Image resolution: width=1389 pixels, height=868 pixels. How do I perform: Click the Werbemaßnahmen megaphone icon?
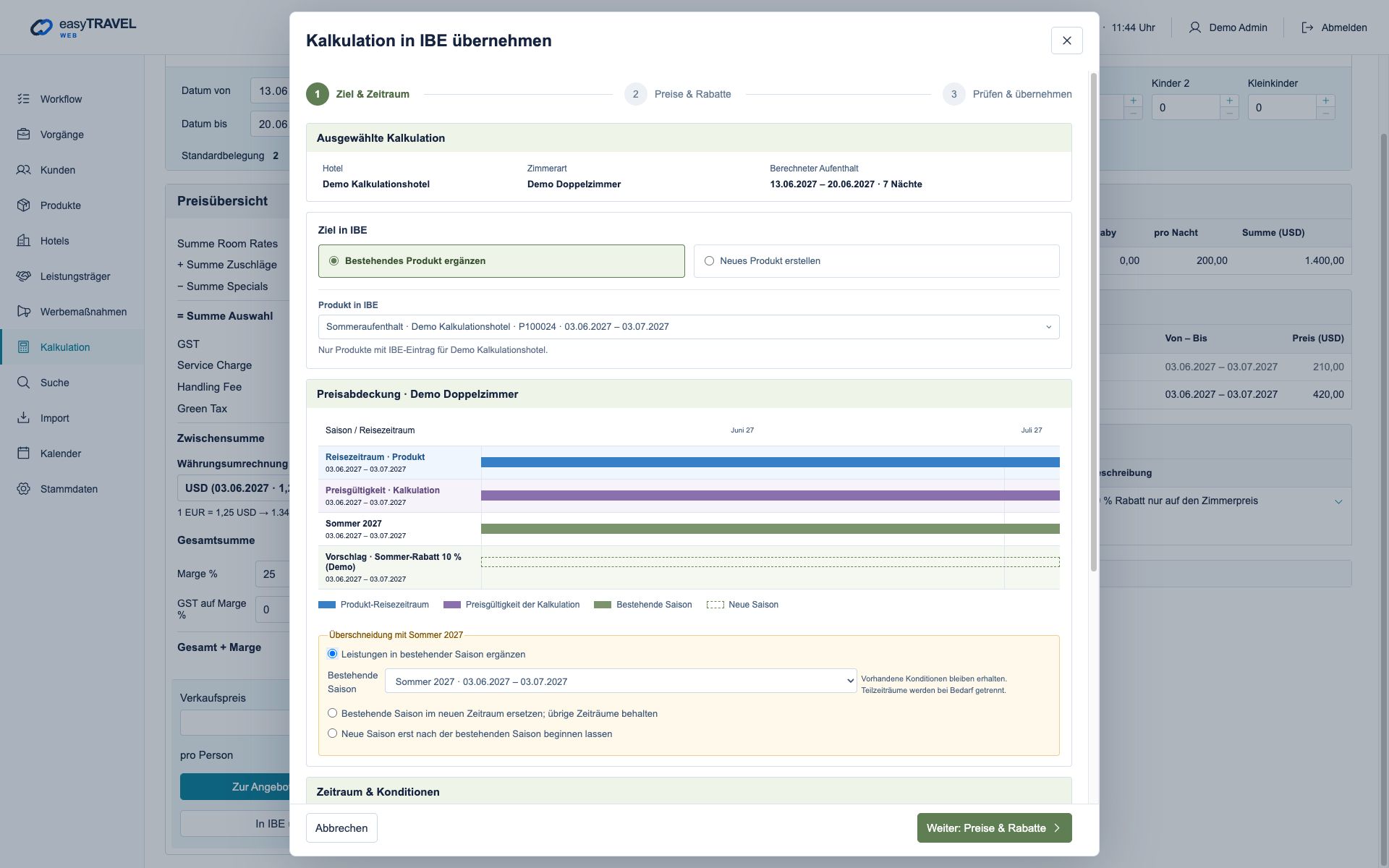pyautogui.click(x=23, y=312)
